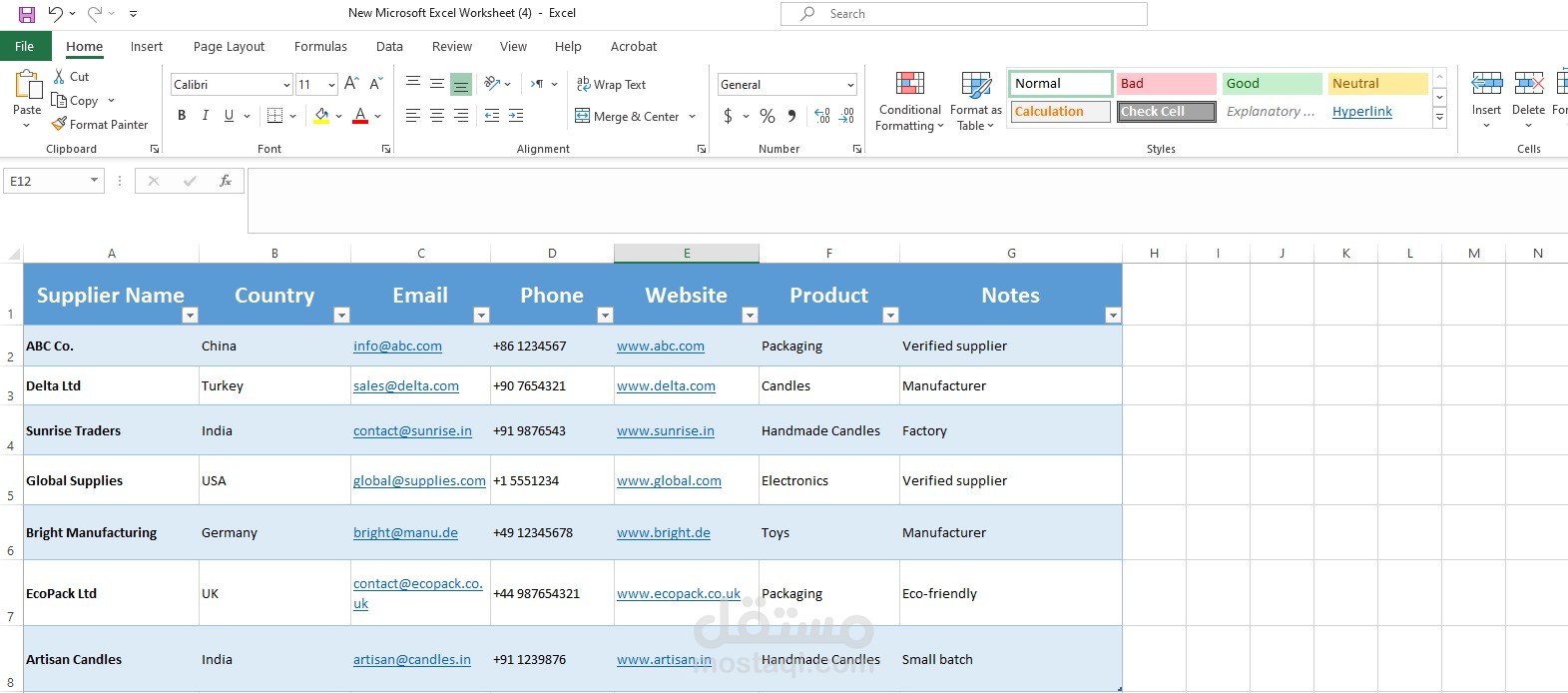Click the Search box in title bar

(964, 14)
